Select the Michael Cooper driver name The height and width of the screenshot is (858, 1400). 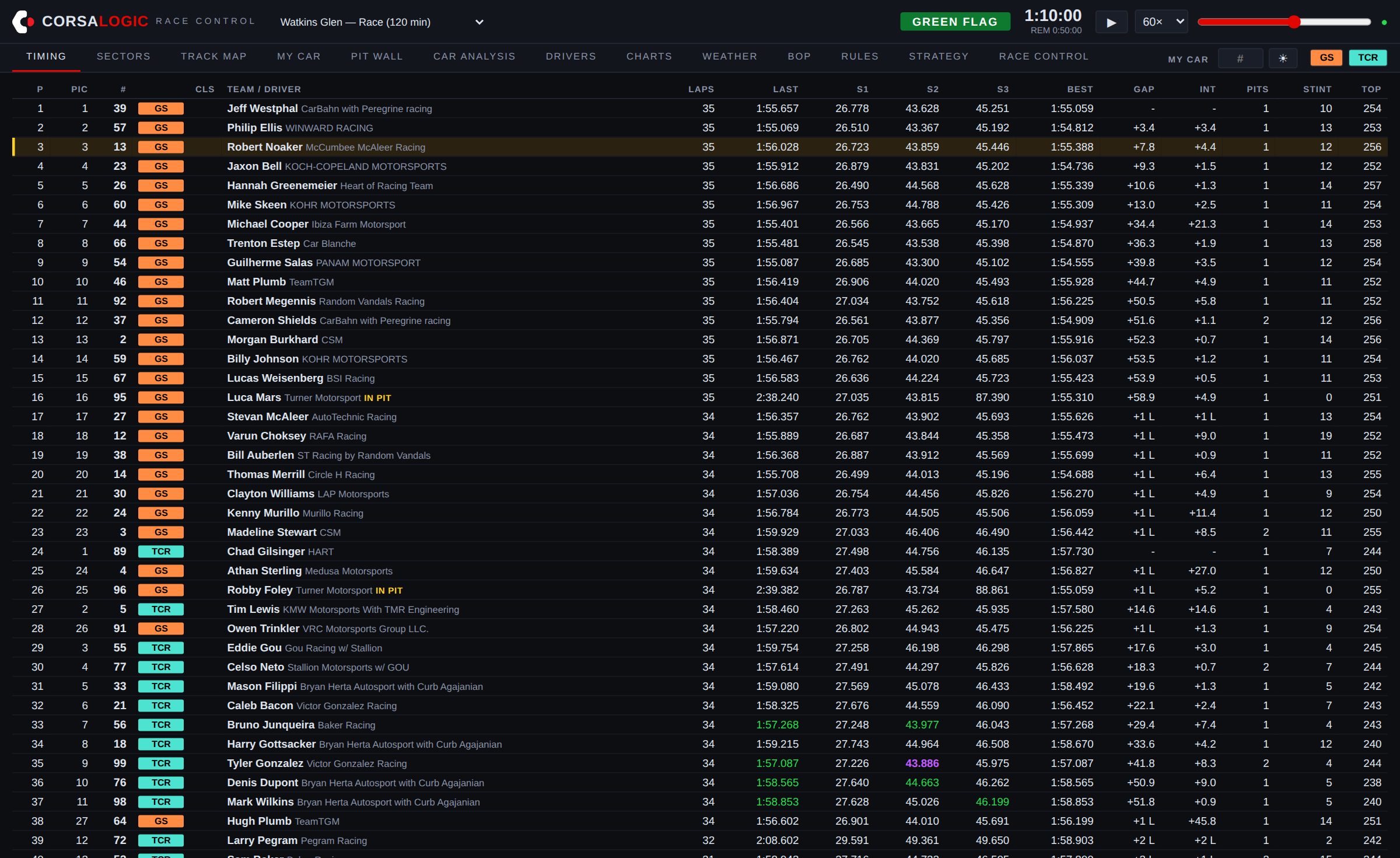[x=268, y=224]
